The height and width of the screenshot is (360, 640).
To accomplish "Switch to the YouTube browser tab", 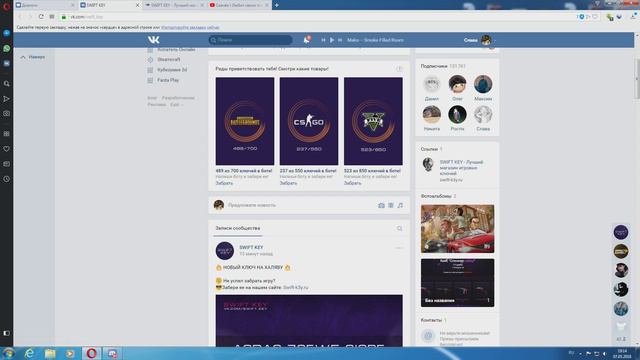I will tap(239, 5).
